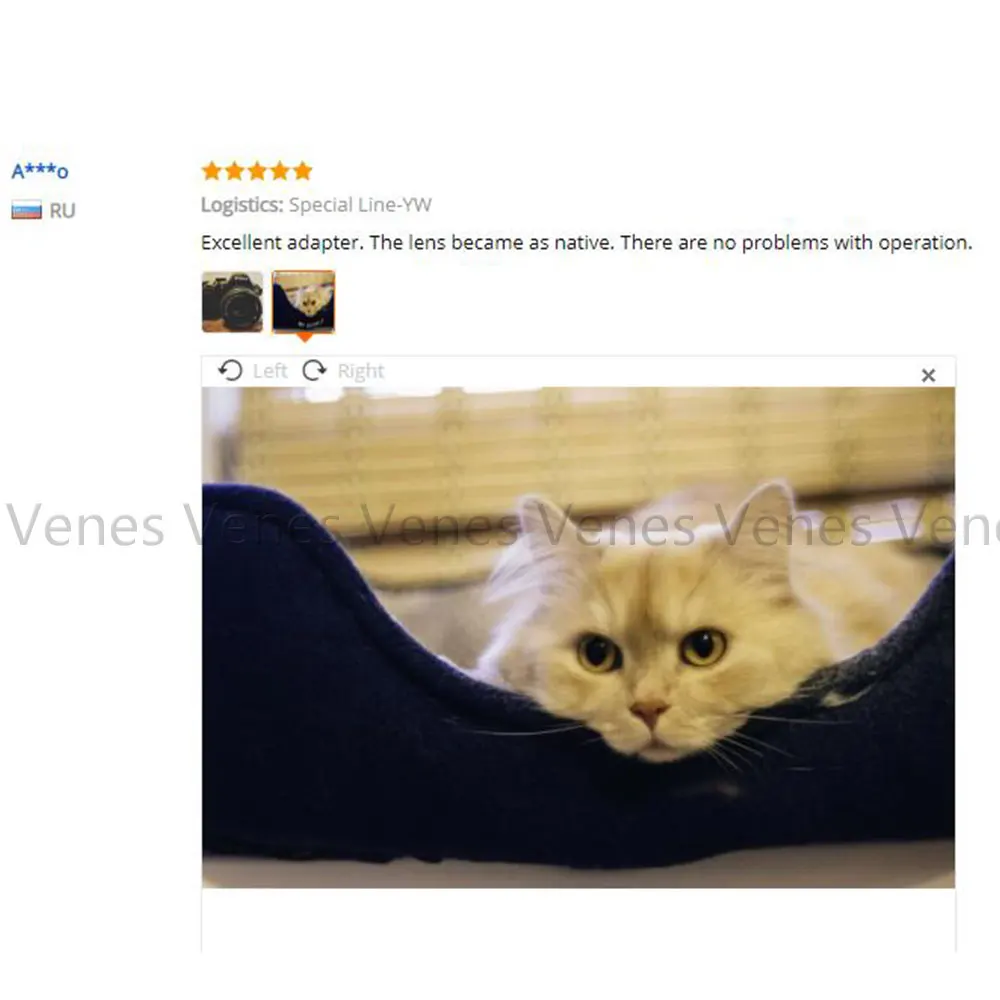The image size is (1000, 1000).
Task: Click the enlarged cat photo
Action: point(578,637)
